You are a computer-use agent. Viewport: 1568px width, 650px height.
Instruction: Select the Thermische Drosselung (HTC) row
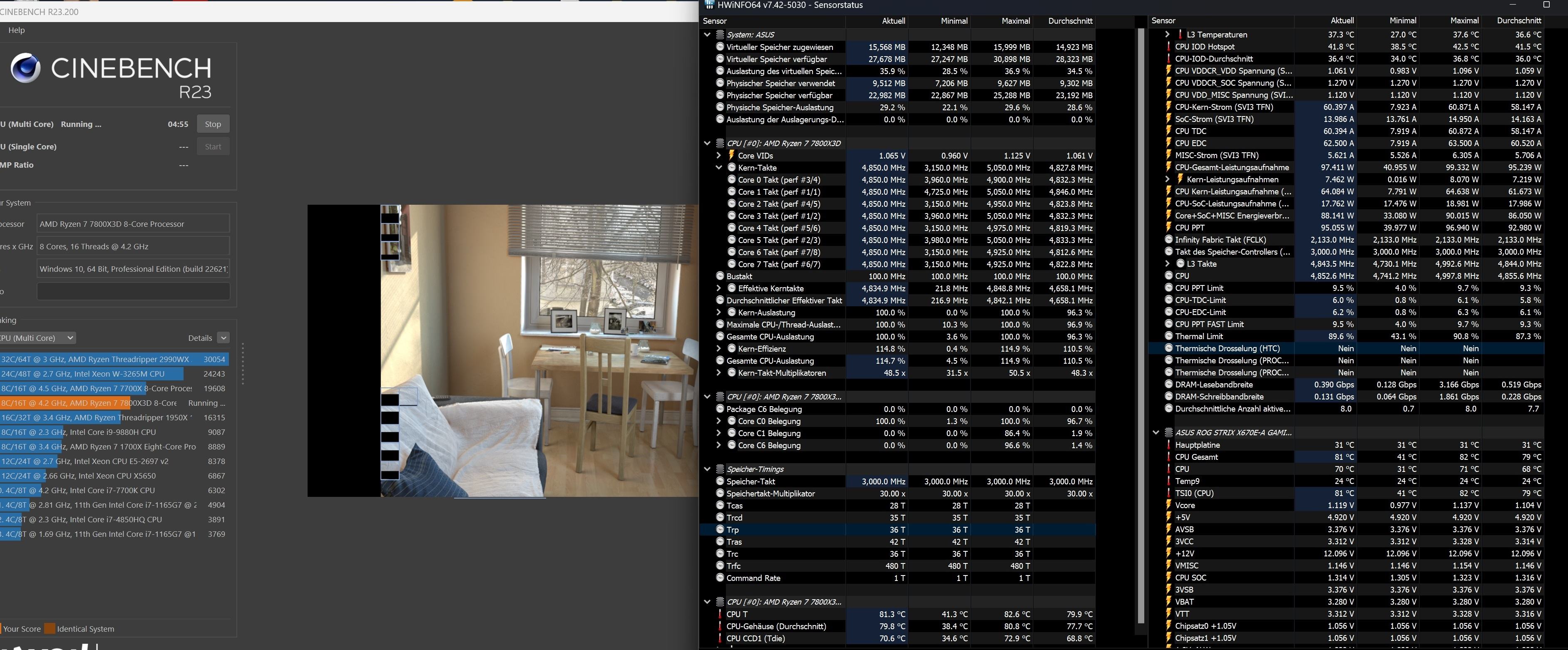click(1346, 349)
